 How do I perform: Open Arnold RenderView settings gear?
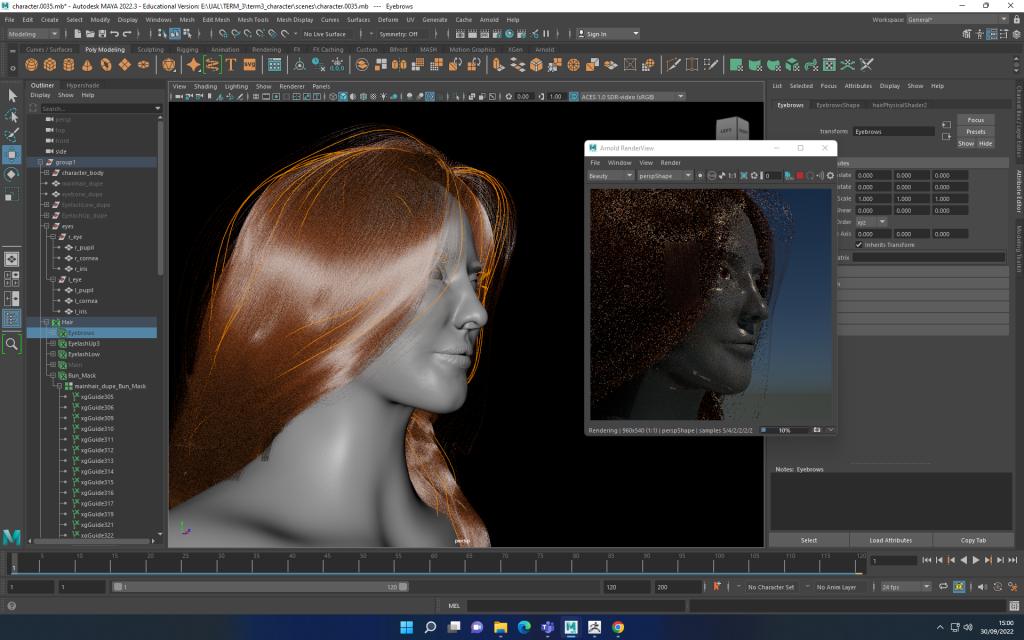tap(831, 176)
